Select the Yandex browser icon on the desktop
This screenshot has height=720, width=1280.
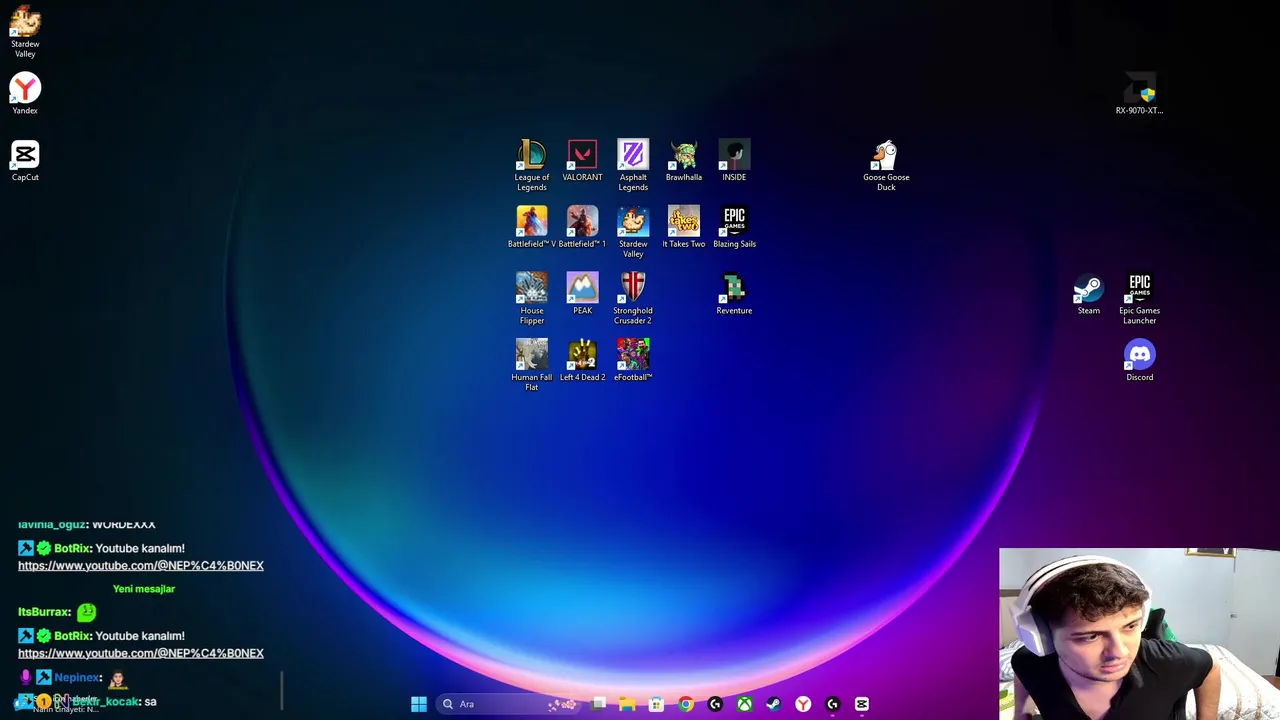pos(25,94)
